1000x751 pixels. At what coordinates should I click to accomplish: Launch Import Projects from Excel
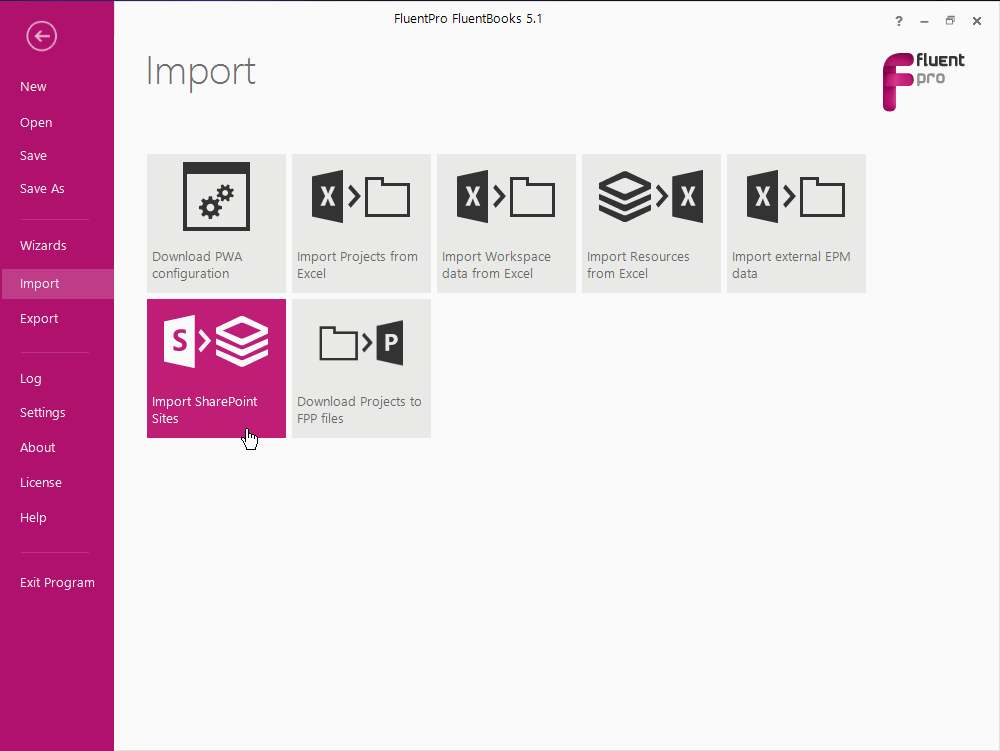tap(361, 223)
